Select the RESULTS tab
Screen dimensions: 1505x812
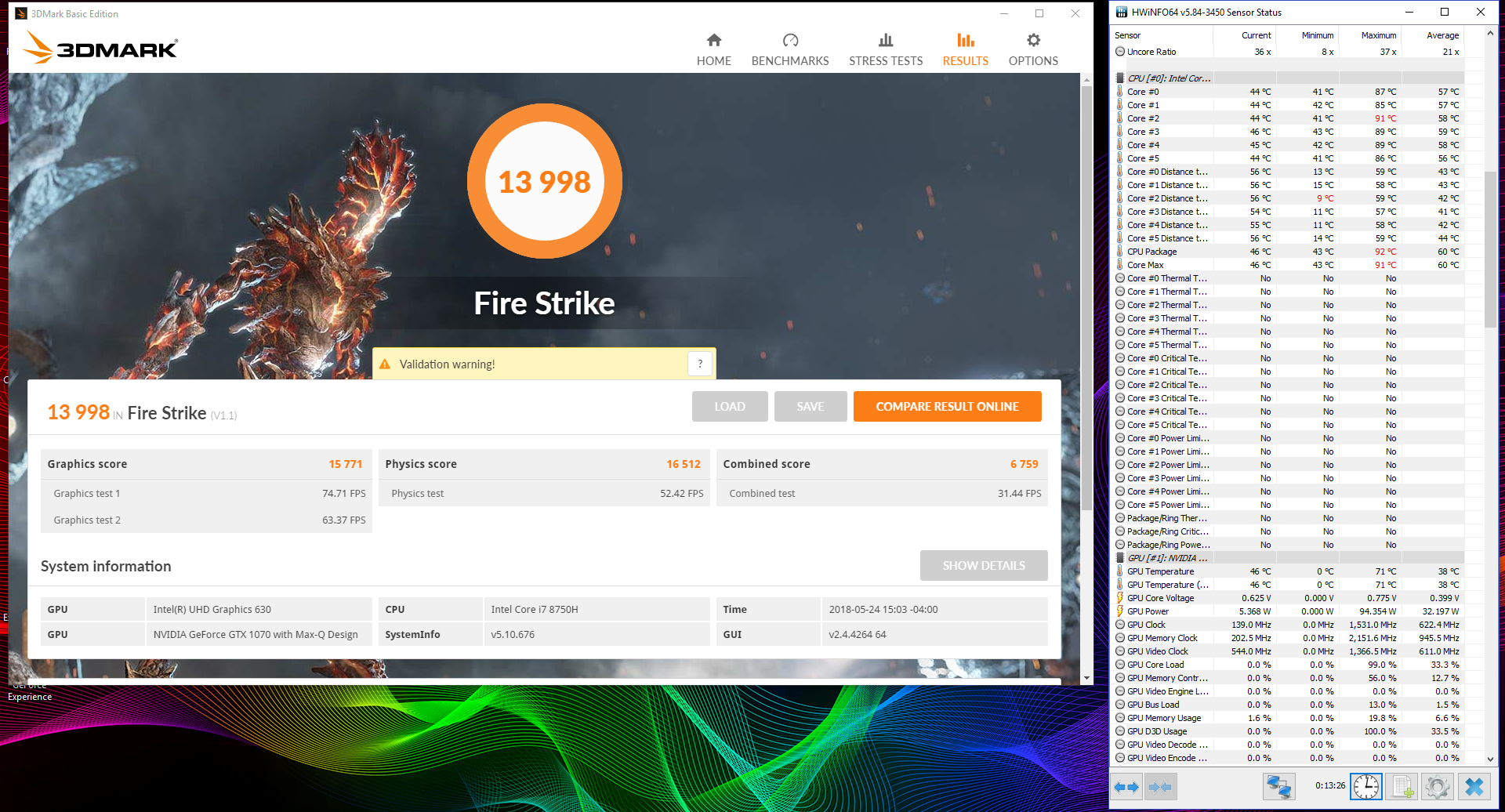[x=965, y=50]
